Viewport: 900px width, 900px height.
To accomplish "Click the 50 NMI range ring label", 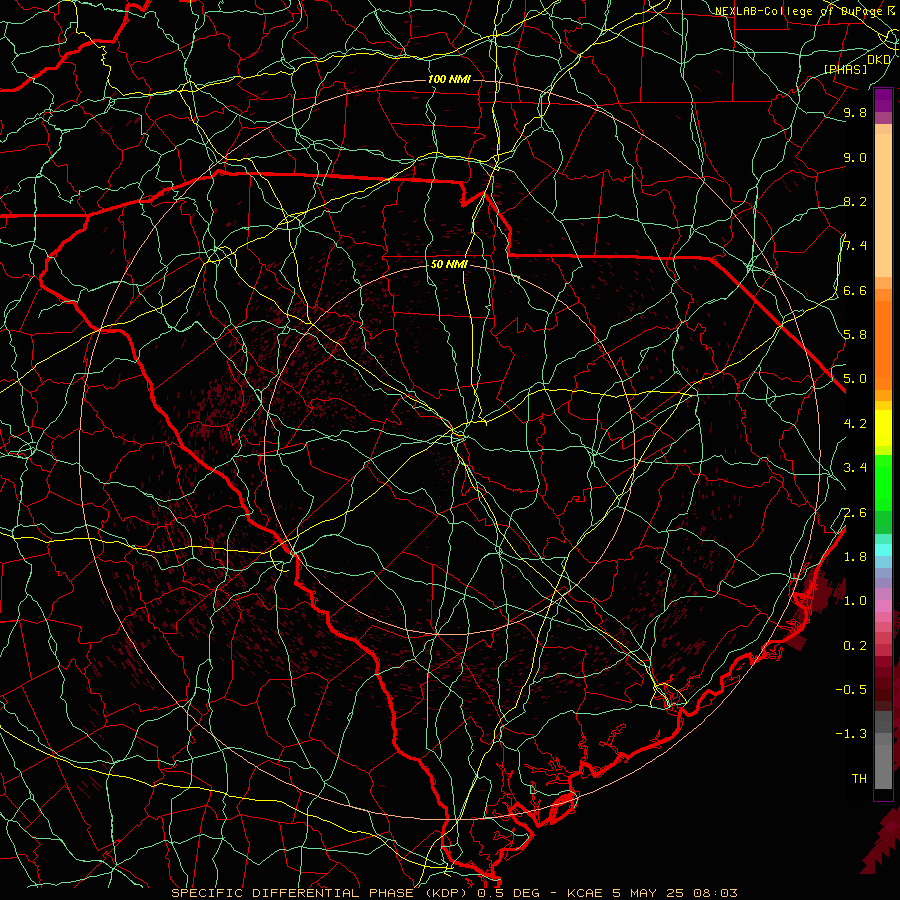I will click(x=449, y=264).
